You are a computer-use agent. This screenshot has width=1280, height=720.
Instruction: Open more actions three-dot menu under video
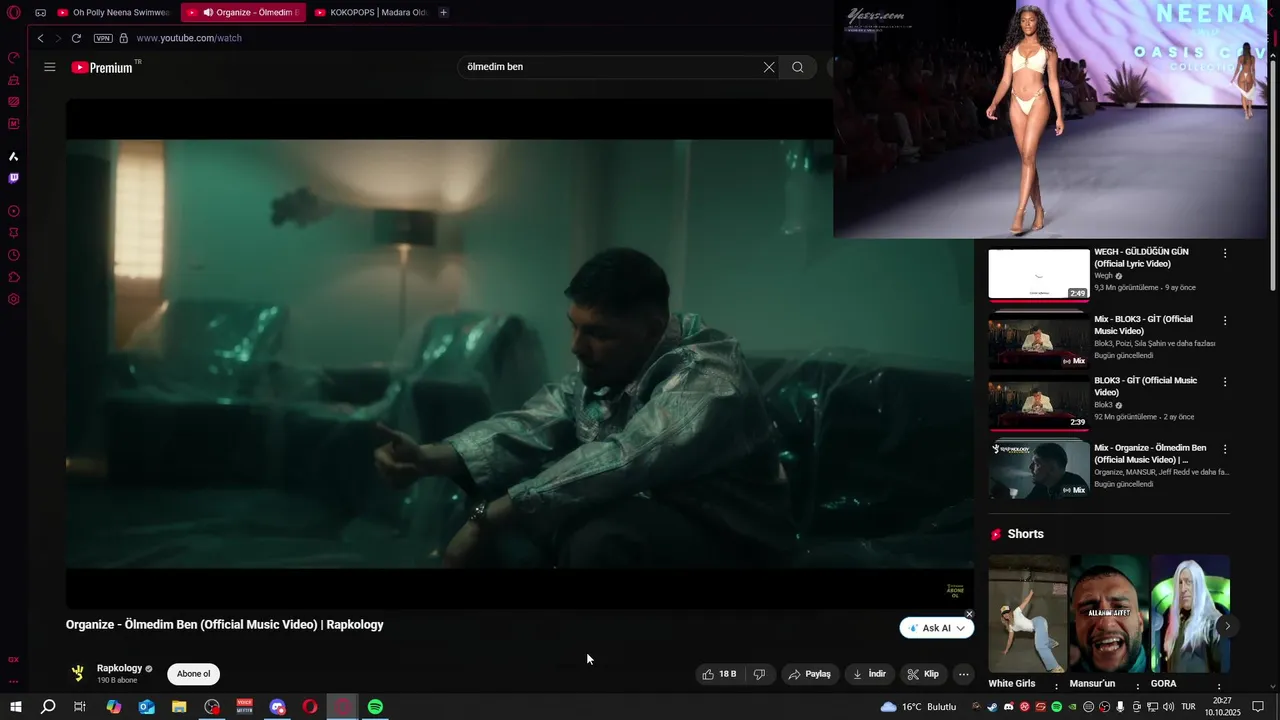pyautogui.click(x=964, y=674)
